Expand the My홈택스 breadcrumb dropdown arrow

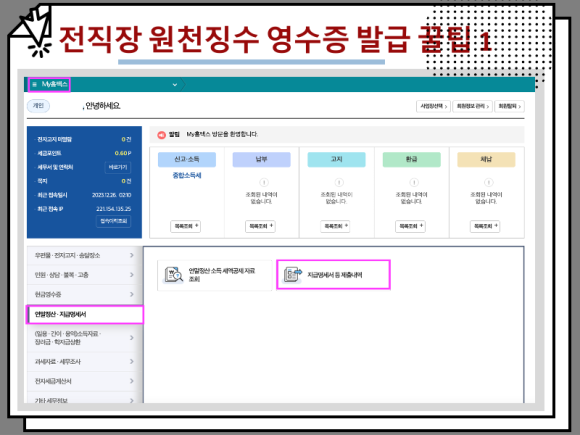[175, 85]
